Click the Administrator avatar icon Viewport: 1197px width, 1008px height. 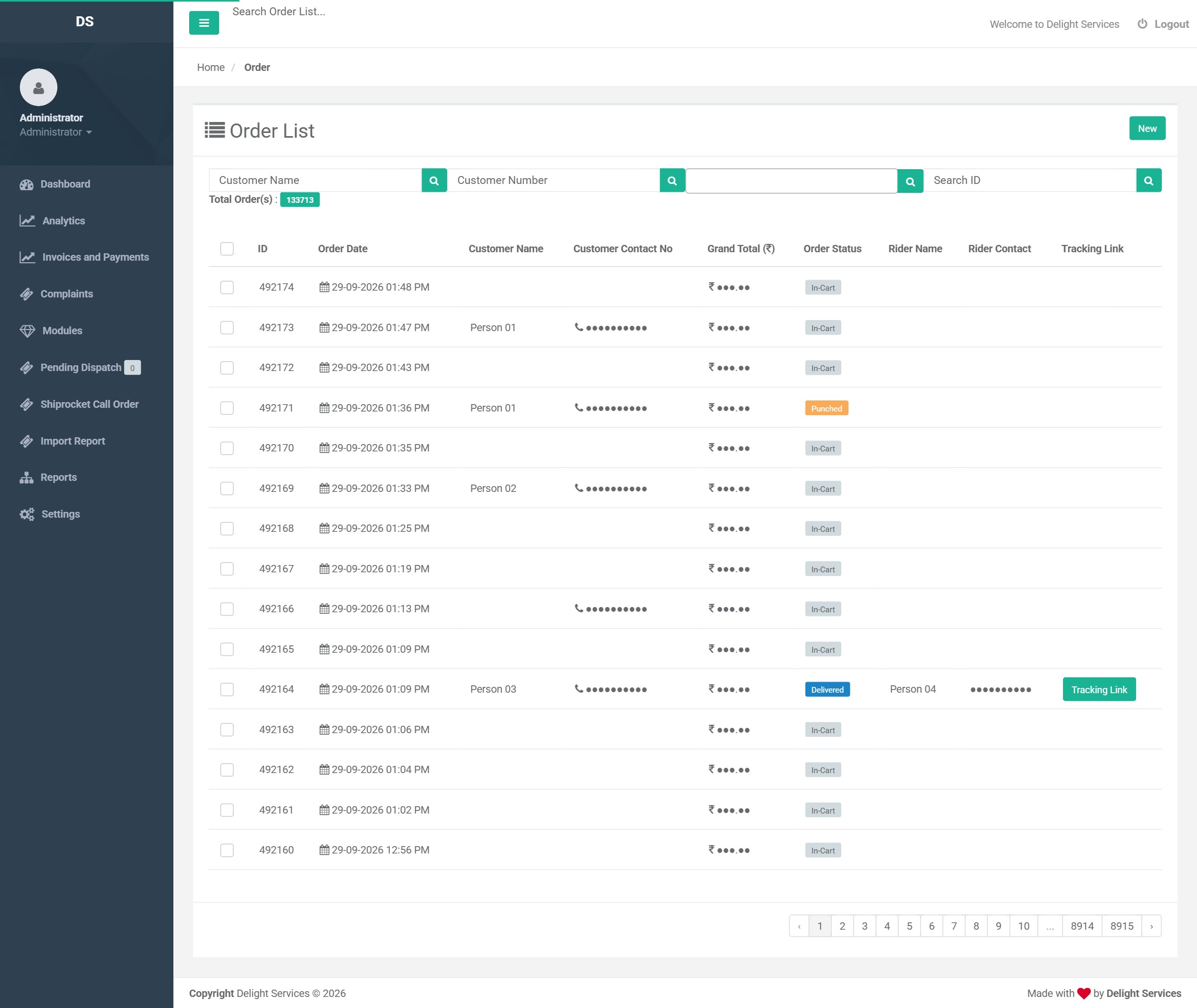tap(38, 87)
